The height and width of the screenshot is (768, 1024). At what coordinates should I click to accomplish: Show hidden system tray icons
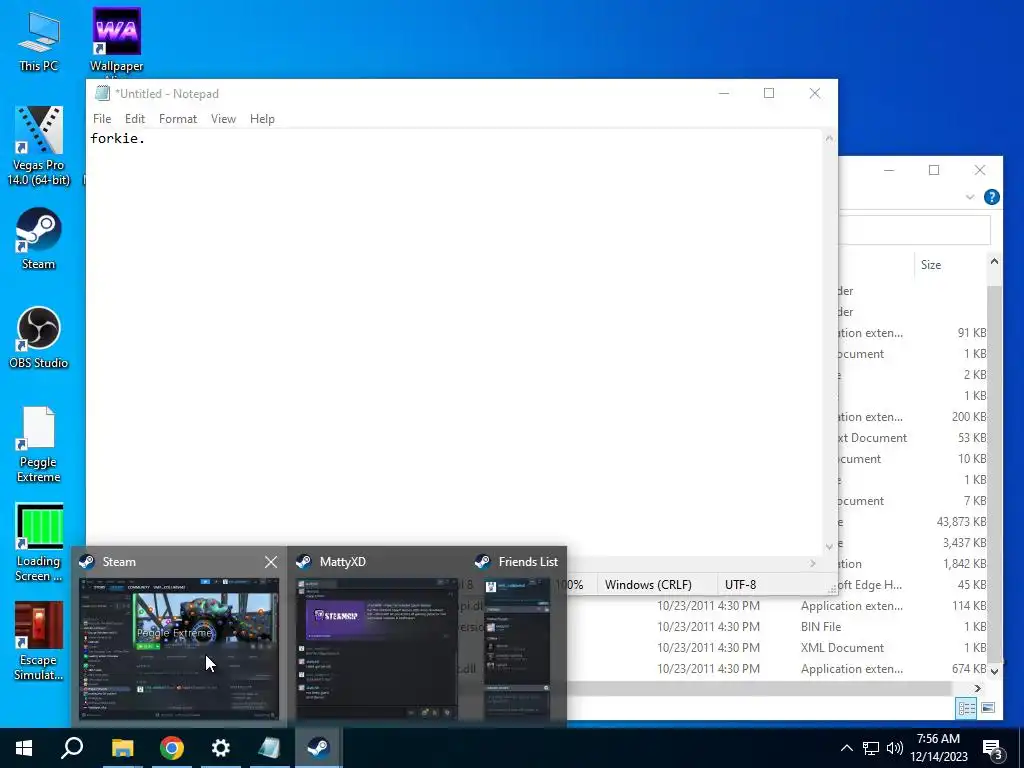(846, 748)
